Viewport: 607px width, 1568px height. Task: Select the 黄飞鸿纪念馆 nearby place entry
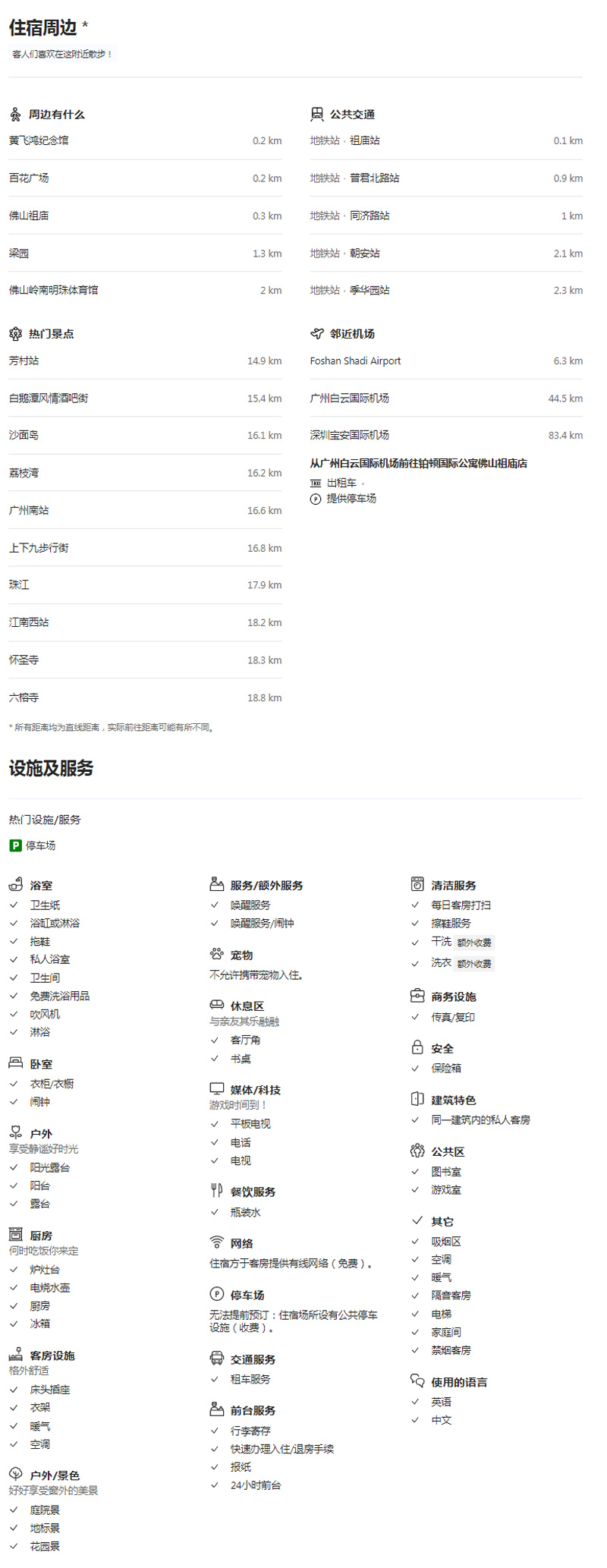(39, 141)
